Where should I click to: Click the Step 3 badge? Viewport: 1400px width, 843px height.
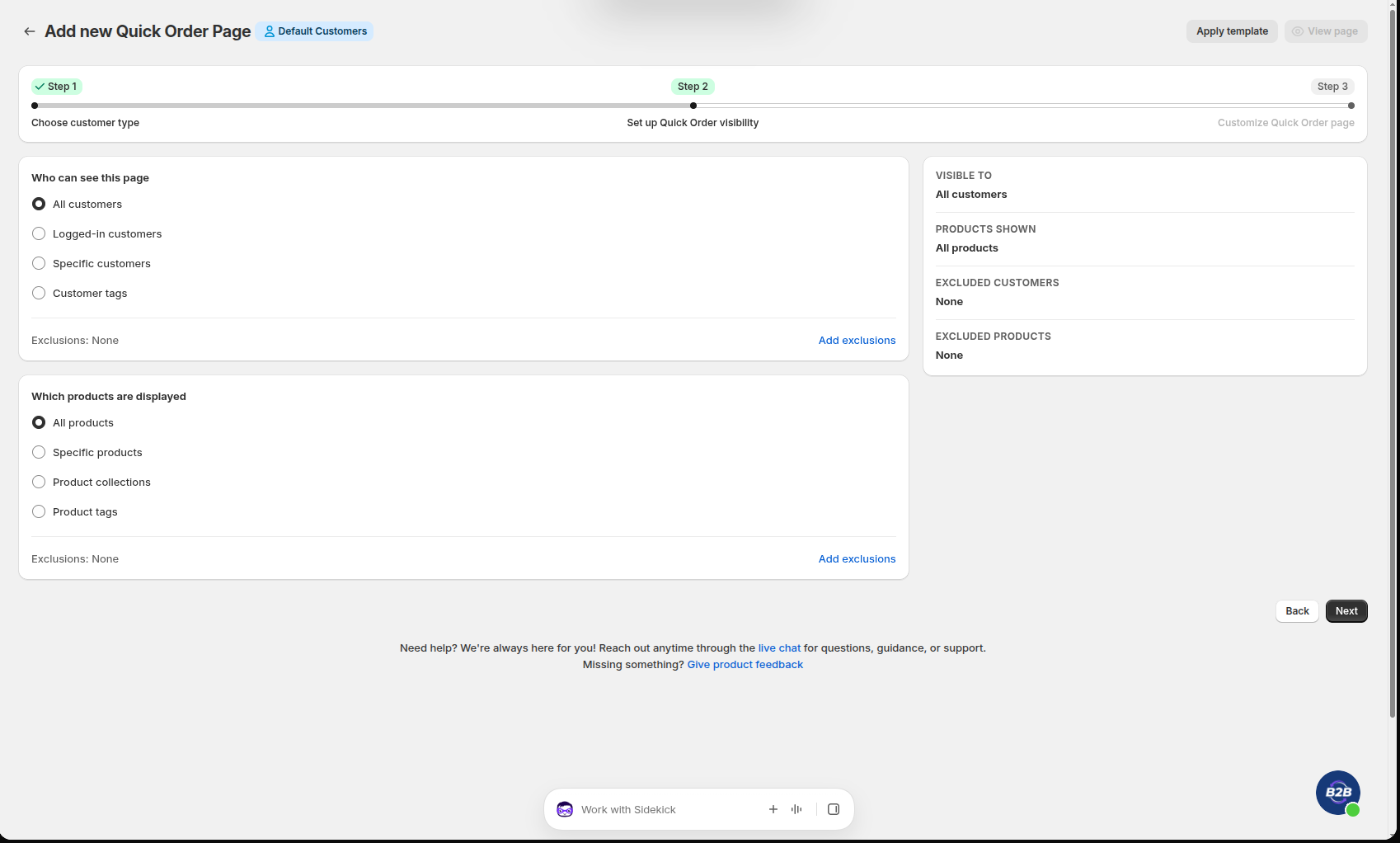click(x=1332, y=87)
